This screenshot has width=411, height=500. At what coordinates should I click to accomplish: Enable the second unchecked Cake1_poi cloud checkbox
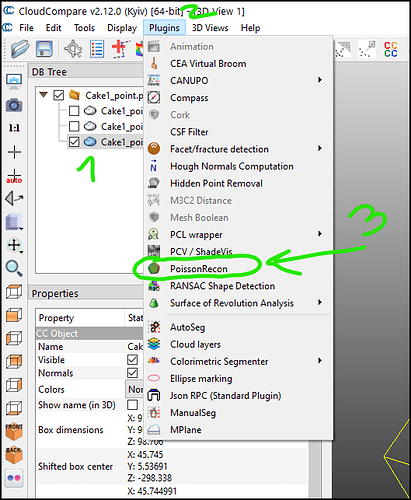[74, 126]
